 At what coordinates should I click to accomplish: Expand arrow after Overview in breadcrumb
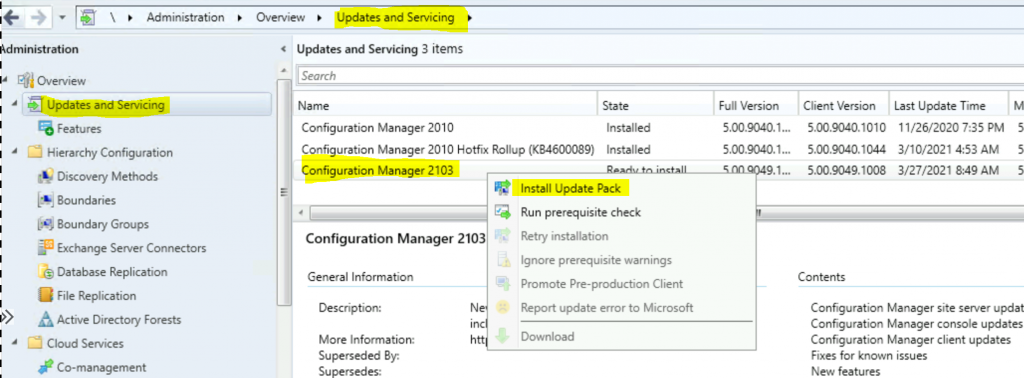coord(319,18)
